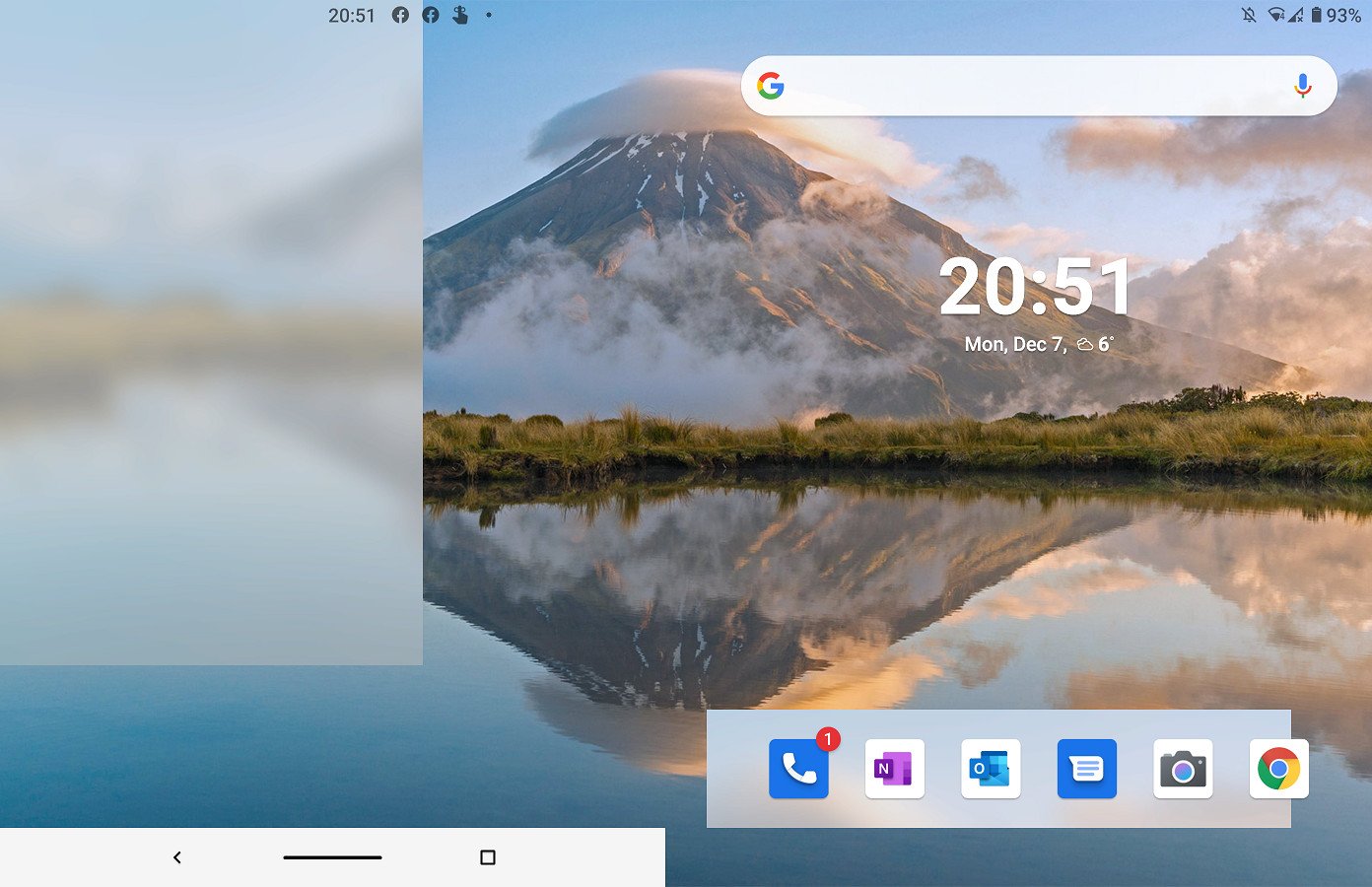Tap the home gesture pill
The width and height of the screenshot is (1372, 887).
(x=332, y=857)
